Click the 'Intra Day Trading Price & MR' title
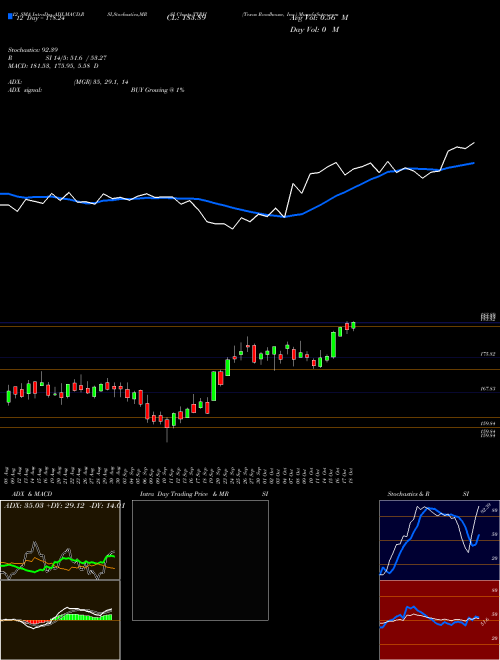The width and height of the screenshot is (500, 660). coord(184,494)
